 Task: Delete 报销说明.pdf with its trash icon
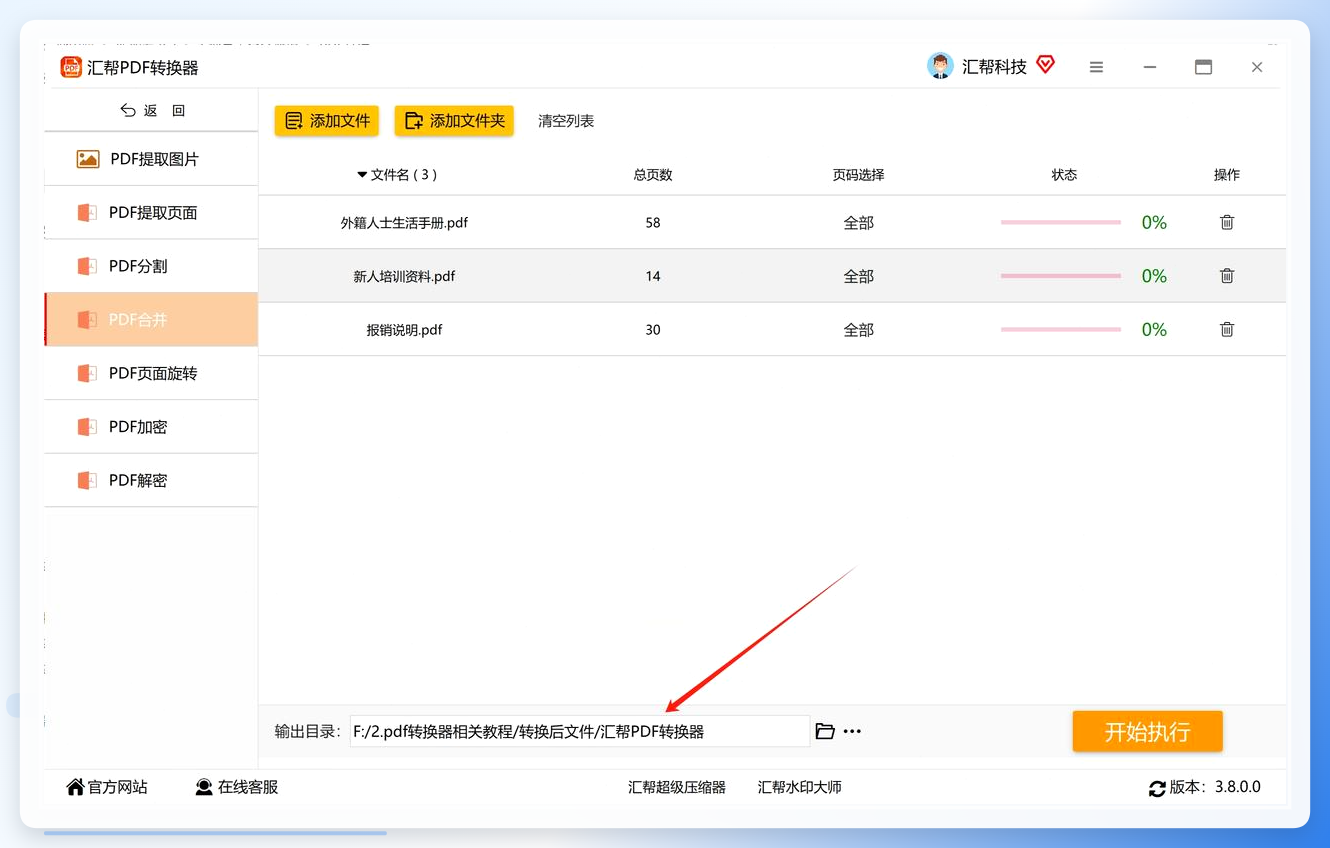tap(1227, 329)
